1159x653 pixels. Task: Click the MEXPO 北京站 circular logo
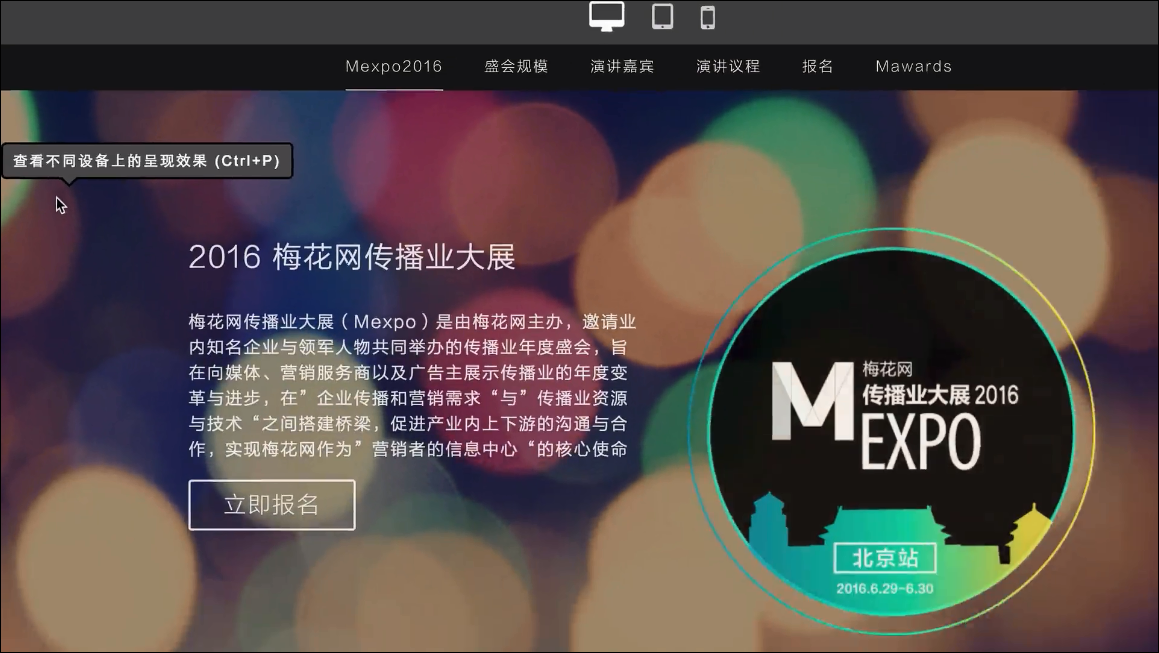[x=891, y=431]
